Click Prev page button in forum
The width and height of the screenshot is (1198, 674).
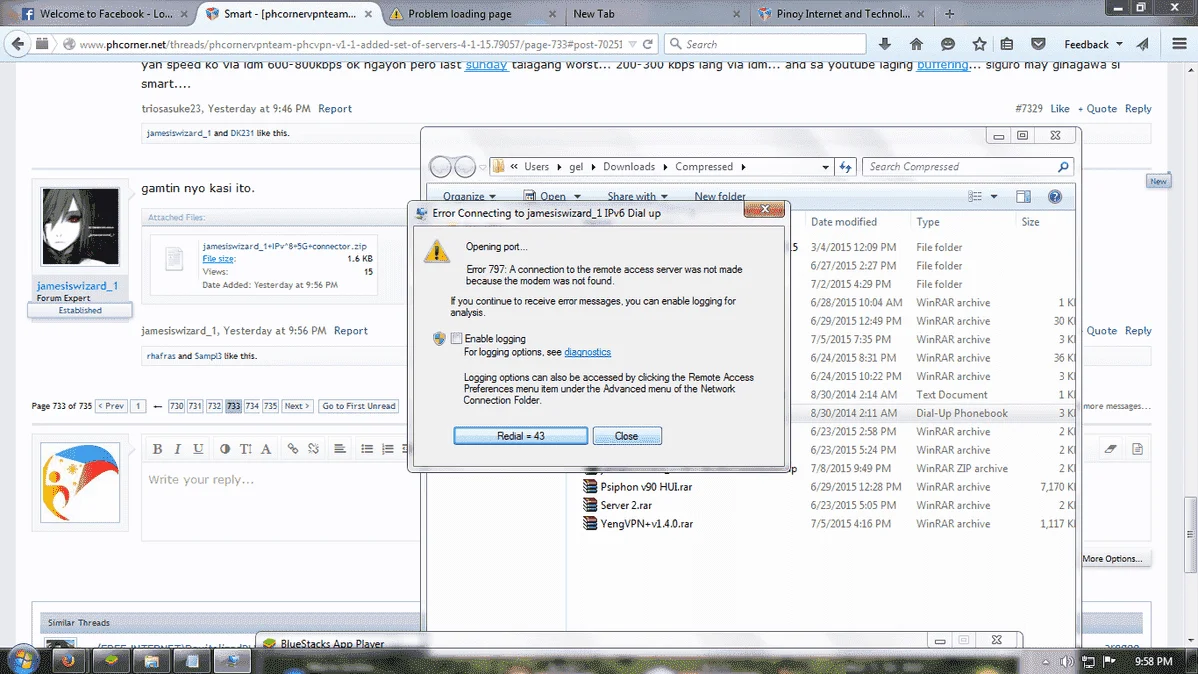coord(111,406)
